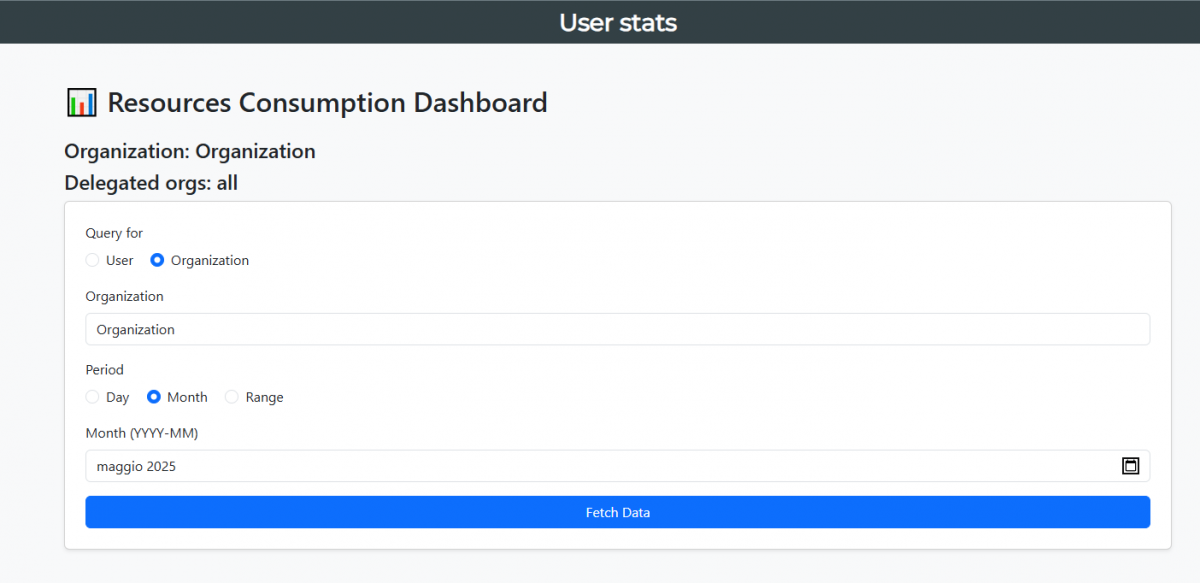Choose the Day period radio button
Screen dimensions: 1200x583
pyautogui.click(x=93, y=397)
